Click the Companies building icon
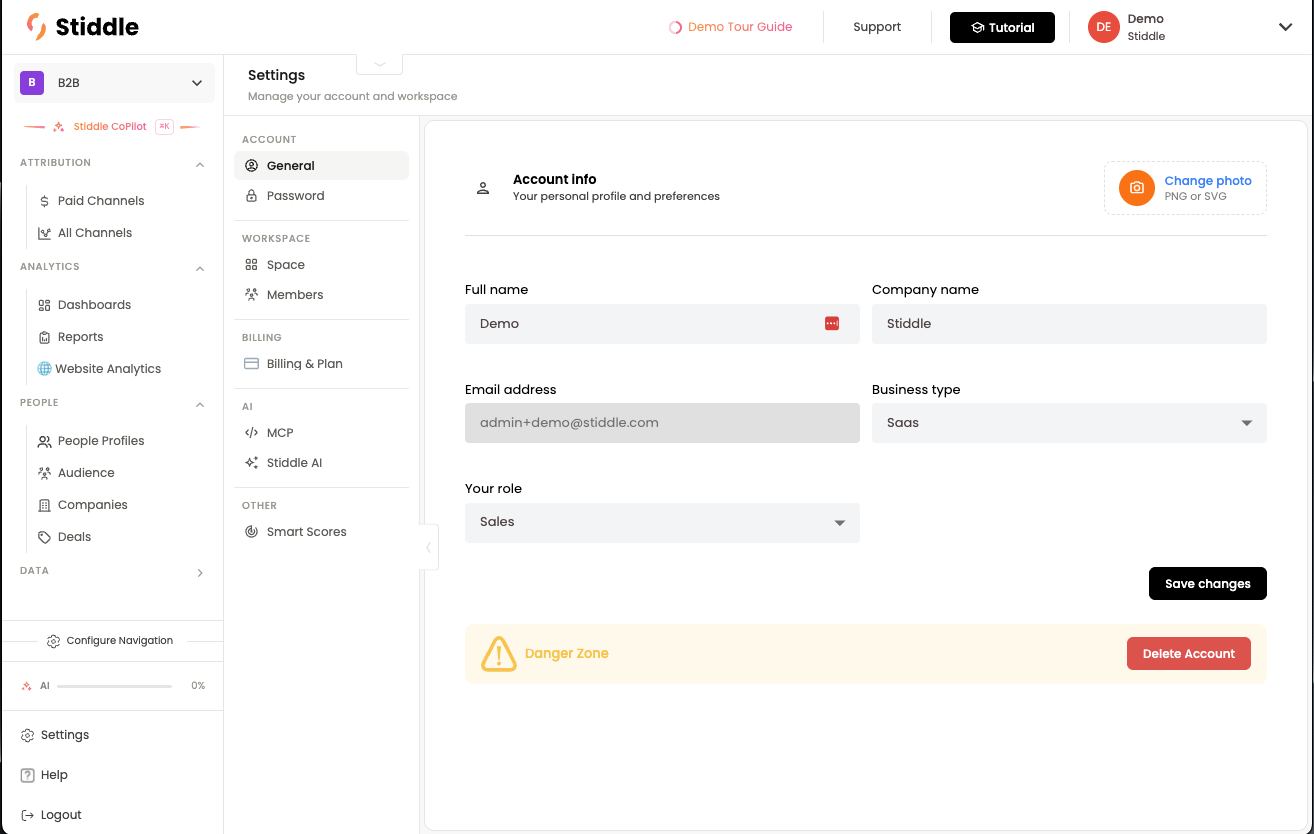This screenshot has height=834, width=1314. pyautogui.click(x=44, y=505)
